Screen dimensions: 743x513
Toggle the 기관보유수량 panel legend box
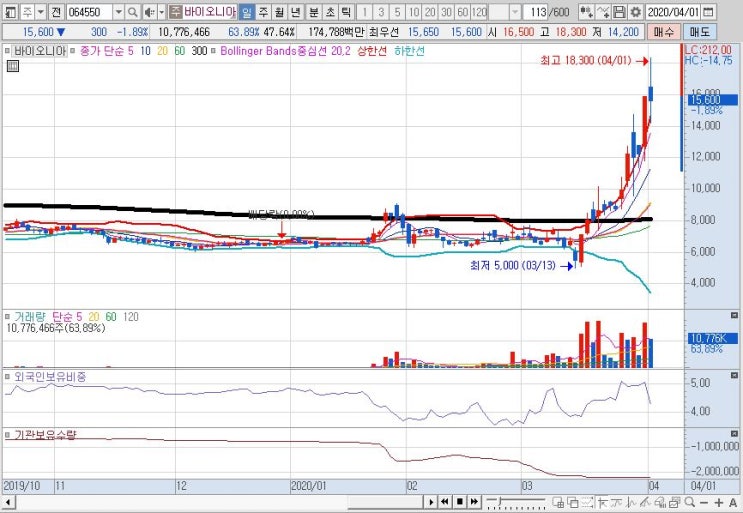[x=8, y=434]
